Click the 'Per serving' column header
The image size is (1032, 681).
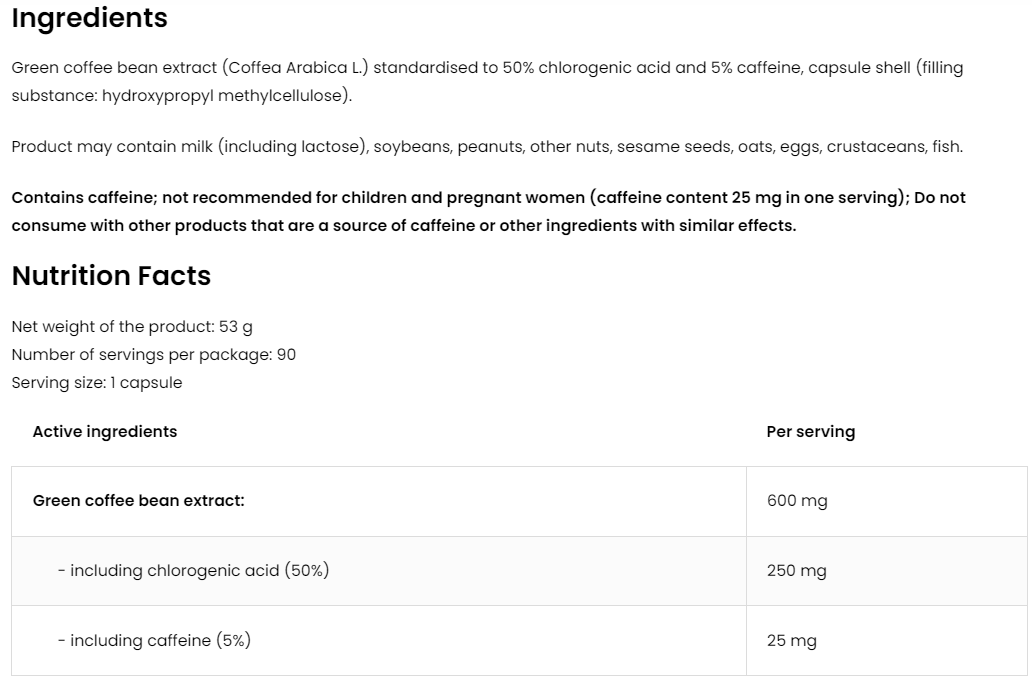pyautogui.click(x=811, y=432)
